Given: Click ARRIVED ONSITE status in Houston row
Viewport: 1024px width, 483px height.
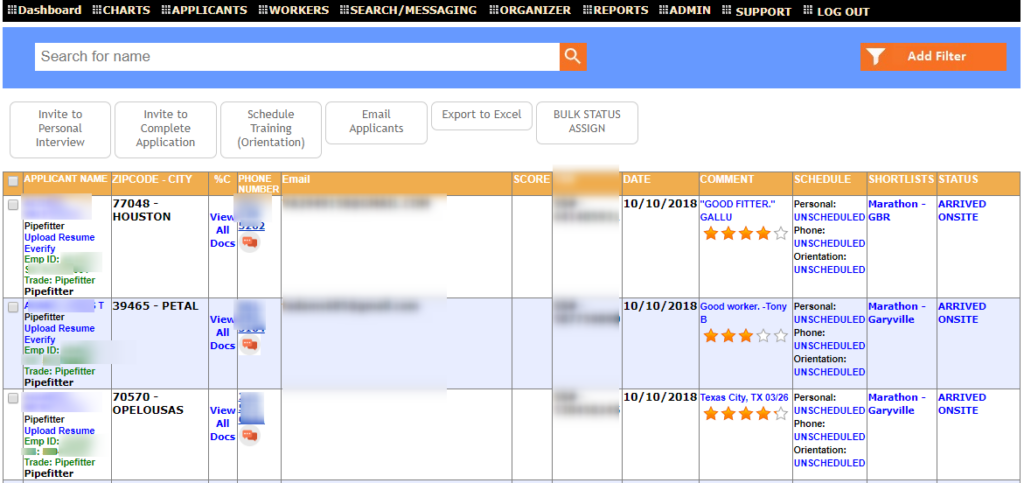Looking at the screenshot, I should [962, 210].
